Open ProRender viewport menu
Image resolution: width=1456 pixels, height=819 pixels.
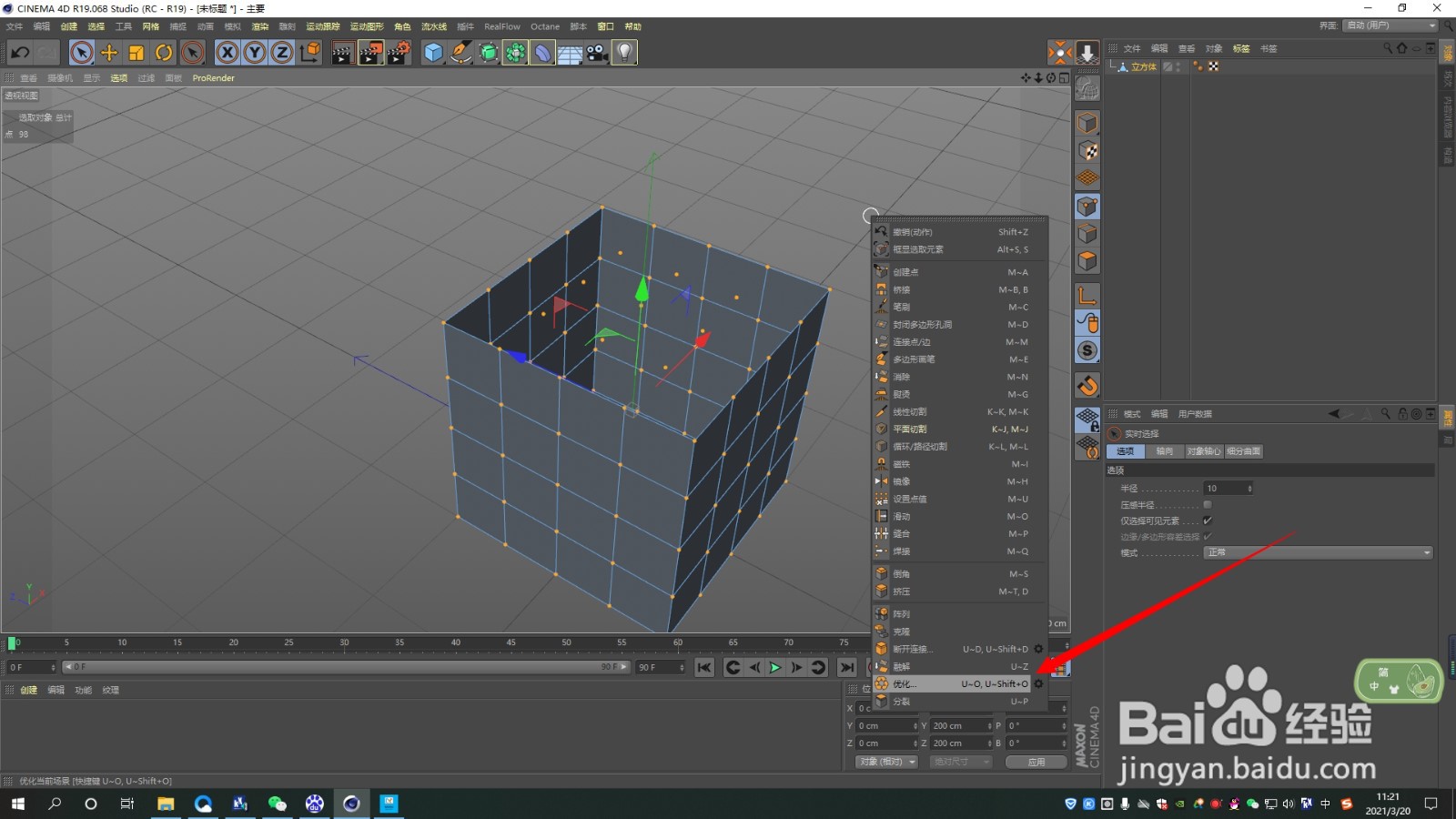(213, 78)
